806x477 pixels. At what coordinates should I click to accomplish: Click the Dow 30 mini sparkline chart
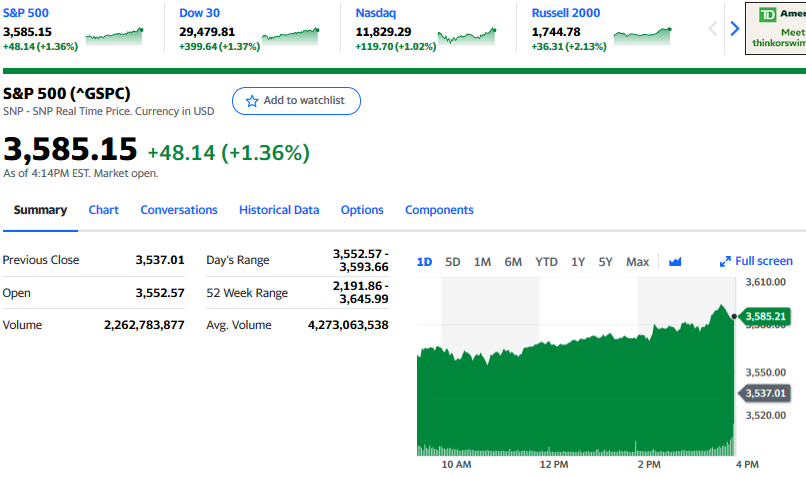[290, 36]
